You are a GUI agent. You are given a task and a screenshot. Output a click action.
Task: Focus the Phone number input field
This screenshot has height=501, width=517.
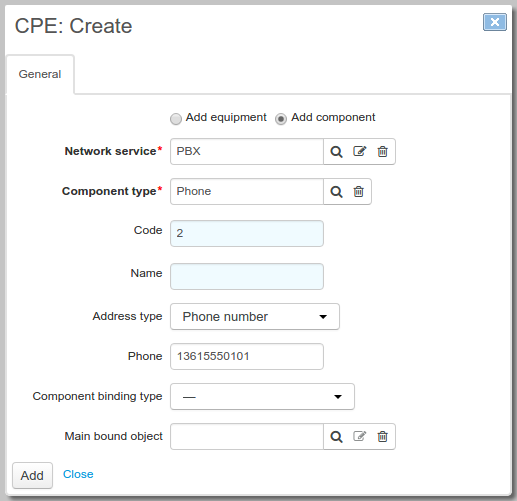pos(247,356)
